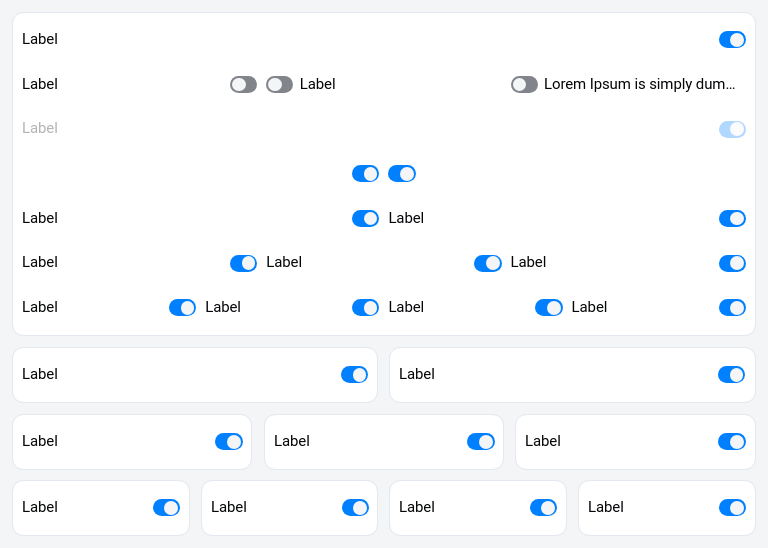Toggle the switch in the right half-width card
768x548 pixels.
(731, 375)
